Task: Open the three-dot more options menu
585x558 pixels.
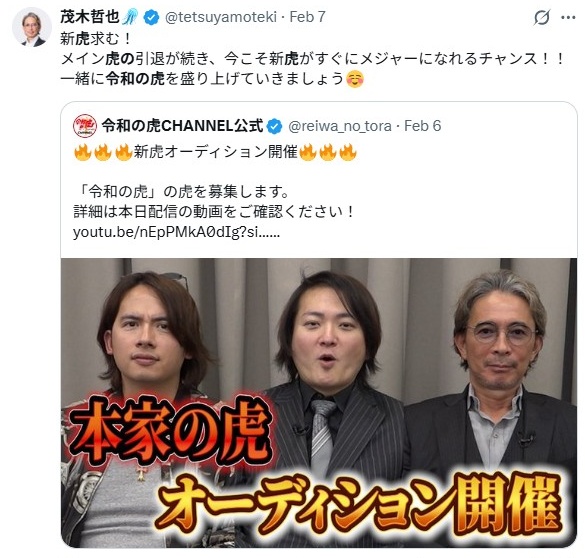Action: click(568, 18)
